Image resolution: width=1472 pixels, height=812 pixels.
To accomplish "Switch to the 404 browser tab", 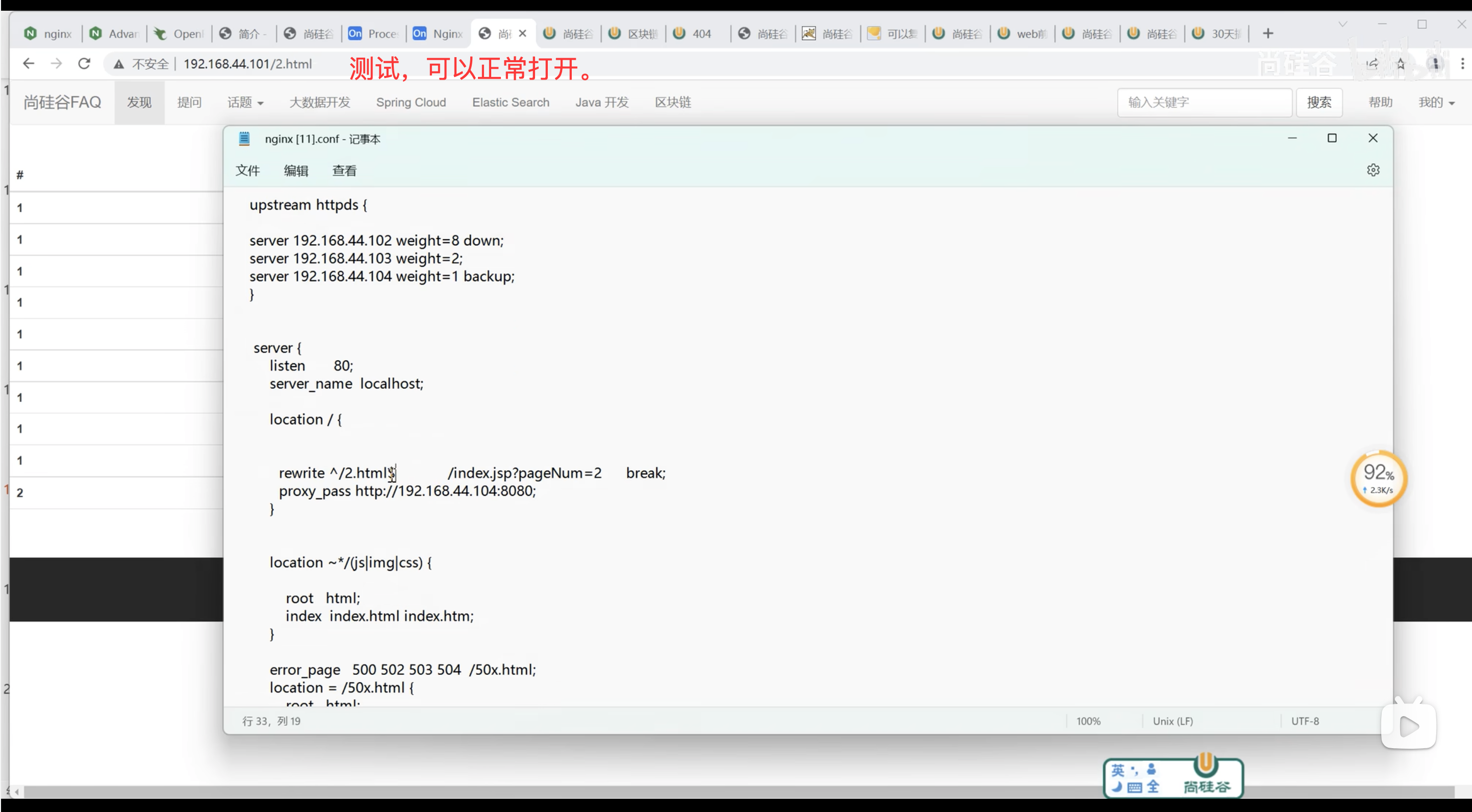I will [695, 34].
